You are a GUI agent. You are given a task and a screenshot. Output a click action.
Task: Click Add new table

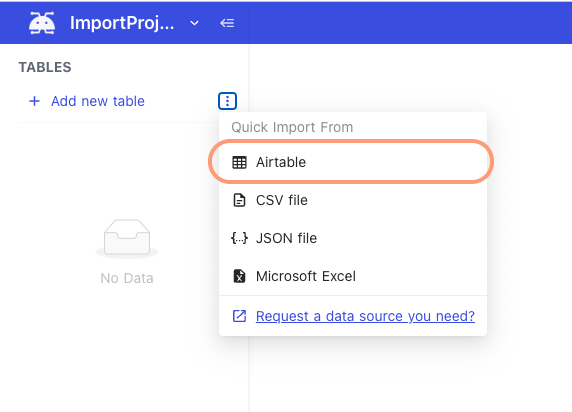point(97,101)
